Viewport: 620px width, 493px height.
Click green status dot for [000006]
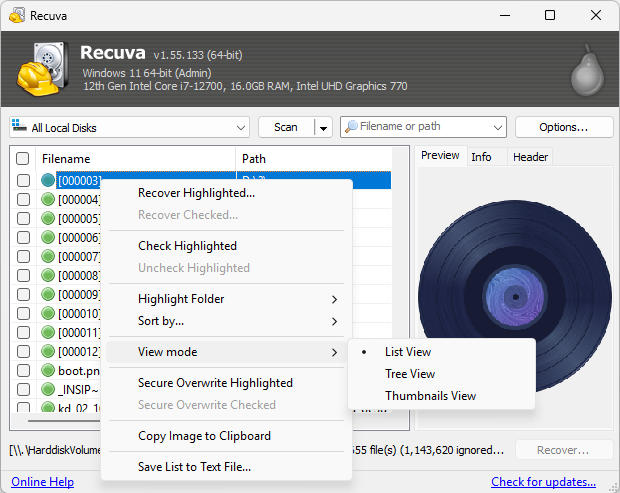tap(48, 237)
